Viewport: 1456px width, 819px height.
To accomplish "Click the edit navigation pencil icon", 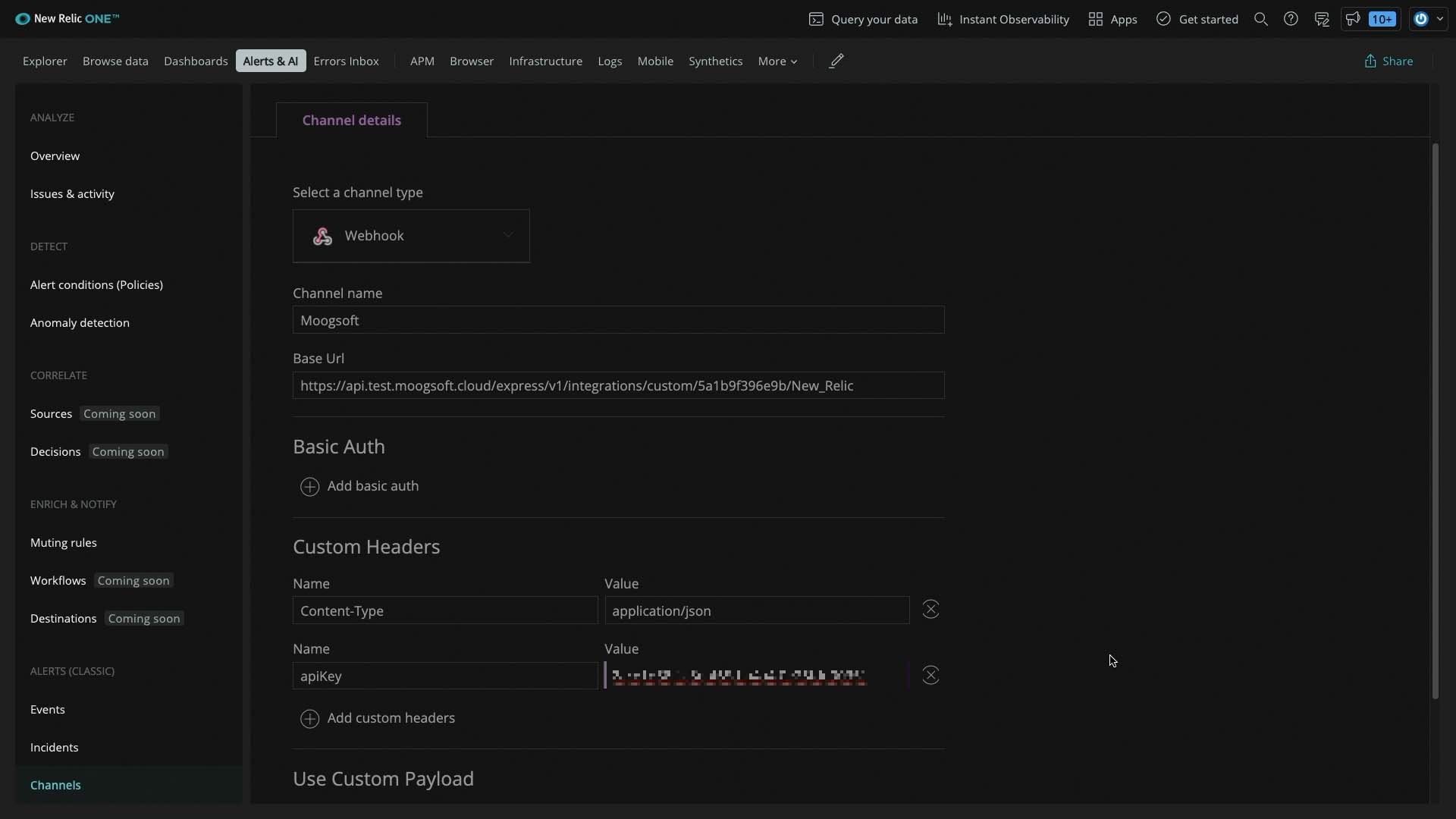I will (x=836, y=61).
